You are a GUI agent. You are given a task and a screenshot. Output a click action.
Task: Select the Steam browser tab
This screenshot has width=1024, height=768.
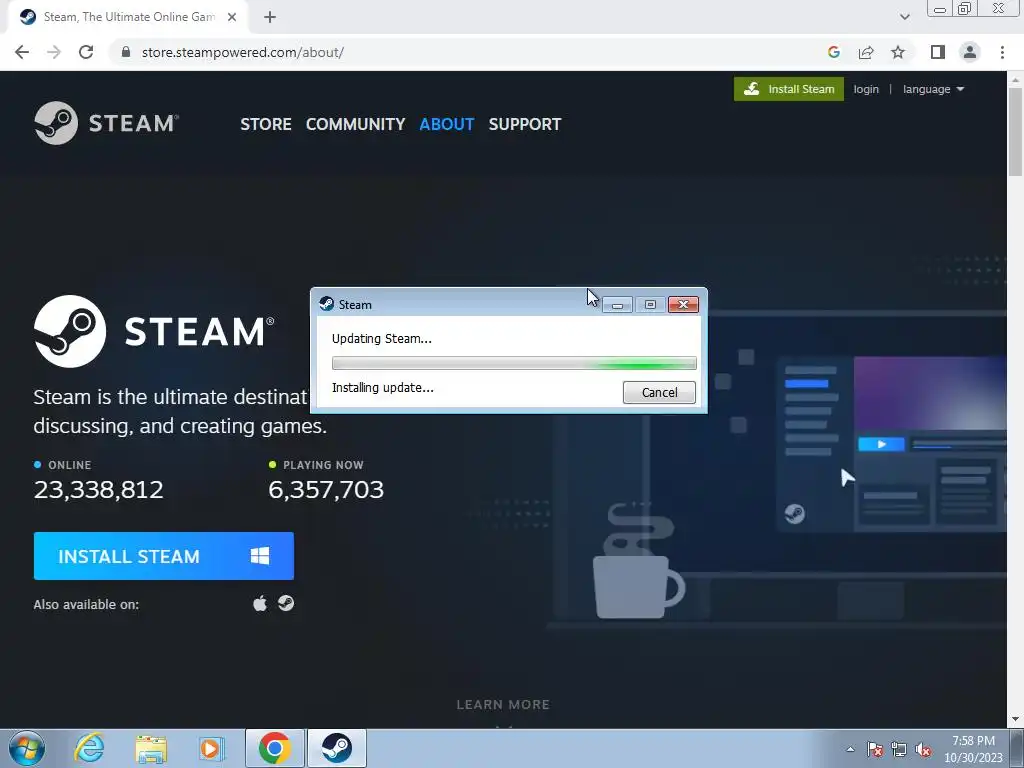[128, 17]
